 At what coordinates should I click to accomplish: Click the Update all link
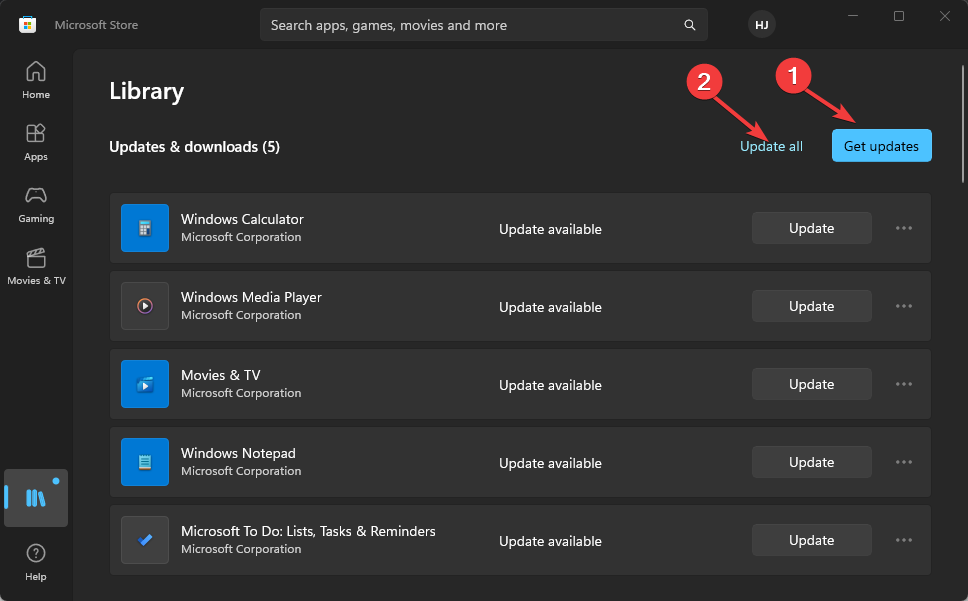coord(771,146)
